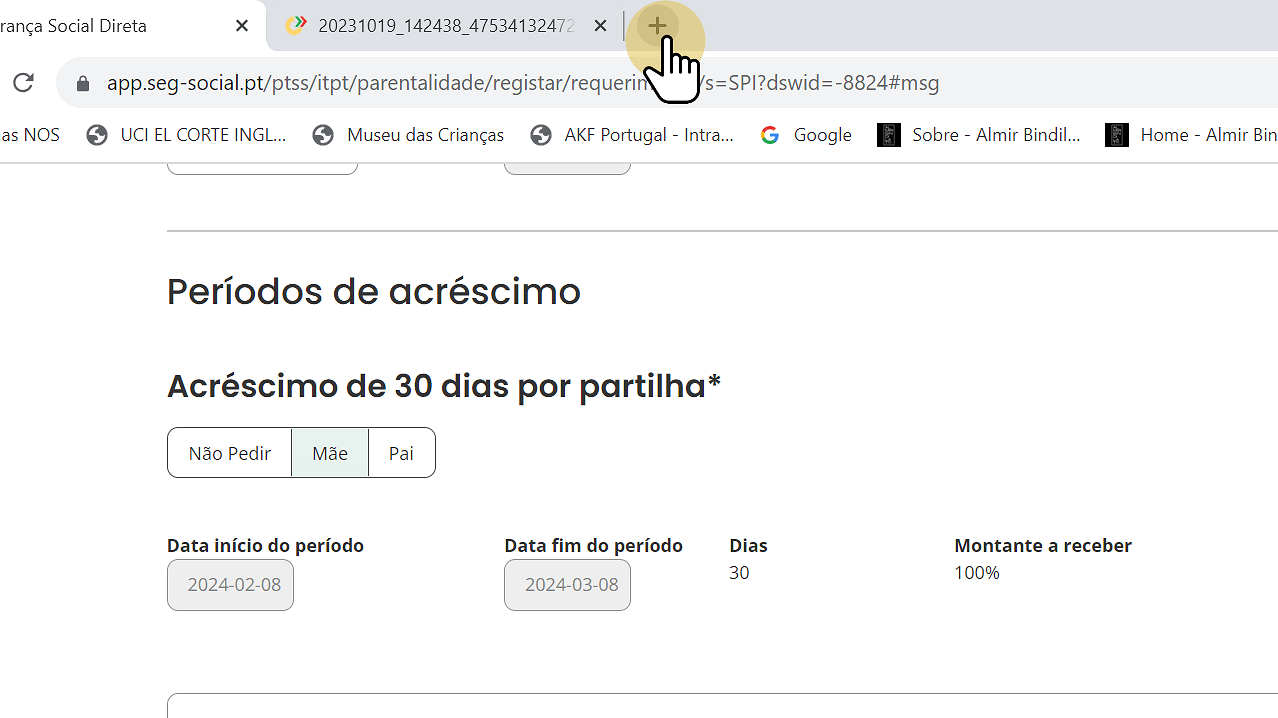The width and height of the screenshot is (1278, 718).
Task: Open Museu das Crianças bookmark
Action: pyautogui.click(x=408, y=135)
